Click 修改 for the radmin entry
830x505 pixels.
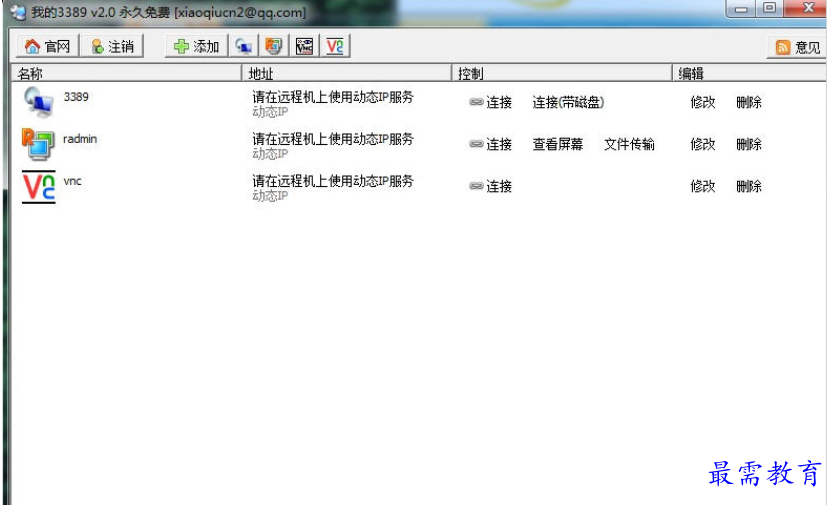[703, 144]
